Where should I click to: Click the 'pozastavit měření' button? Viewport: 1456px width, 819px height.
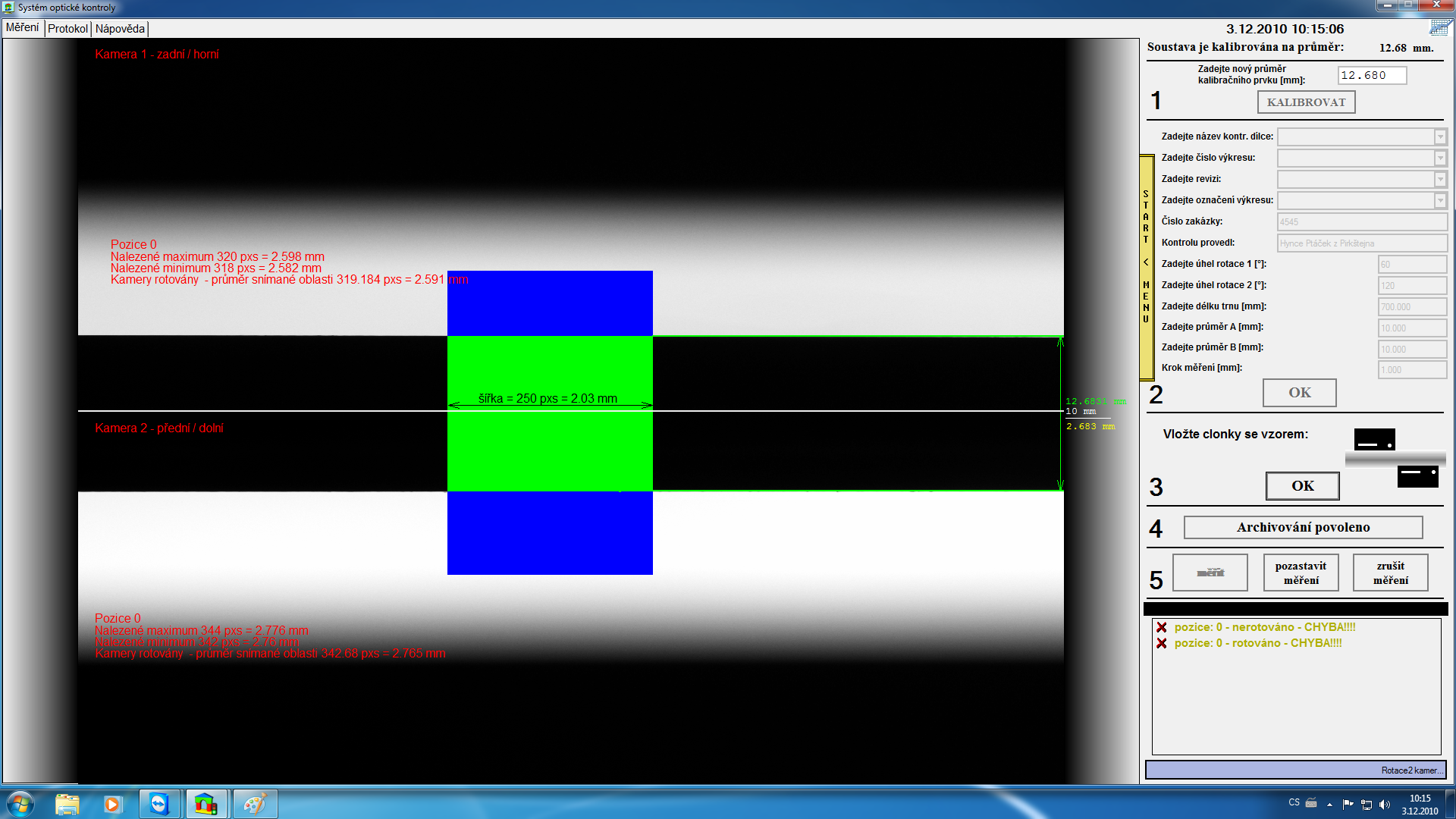(1301, 573)
